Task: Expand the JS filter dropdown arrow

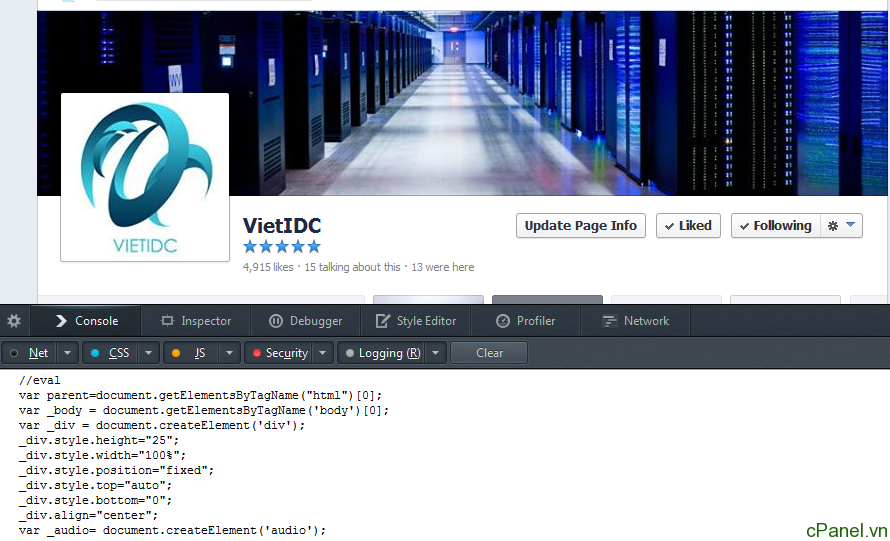Action: 229,353
